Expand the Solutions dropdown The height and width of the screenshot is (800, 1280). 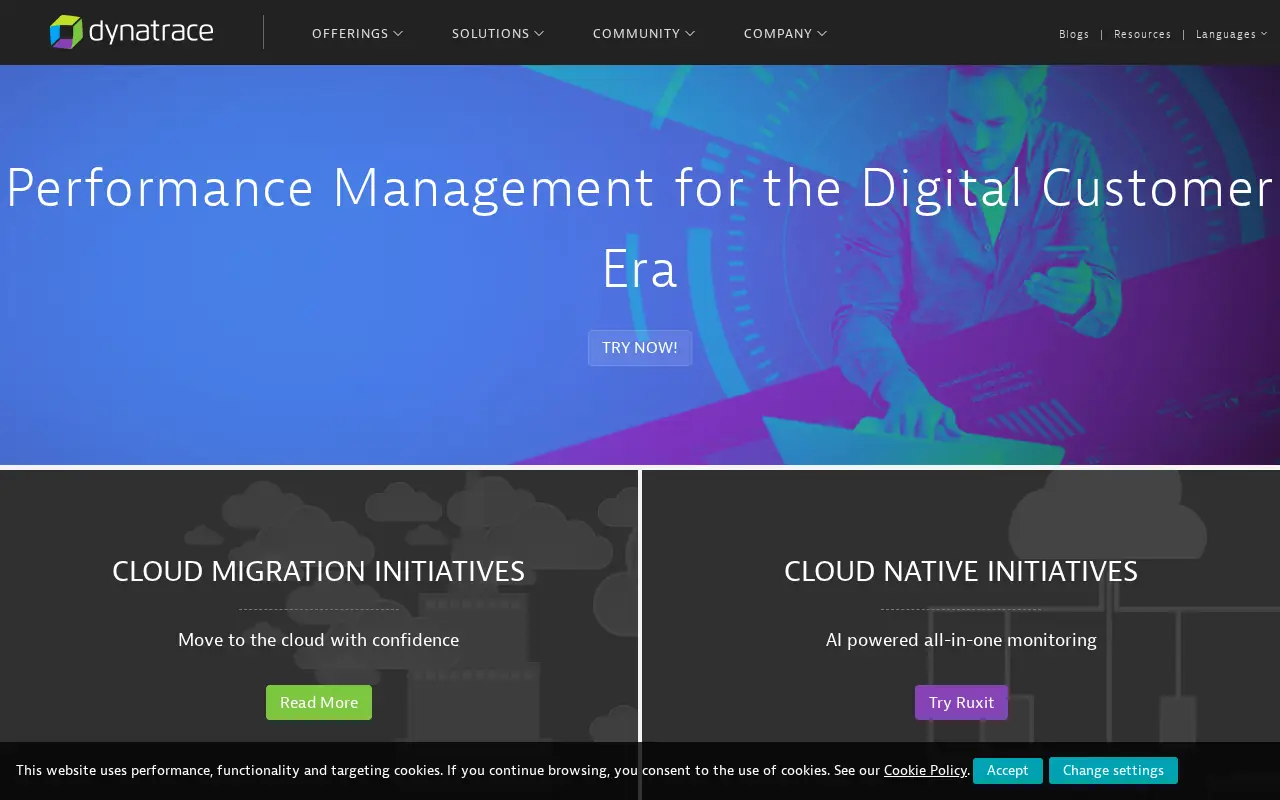click(x=498, y=33)
